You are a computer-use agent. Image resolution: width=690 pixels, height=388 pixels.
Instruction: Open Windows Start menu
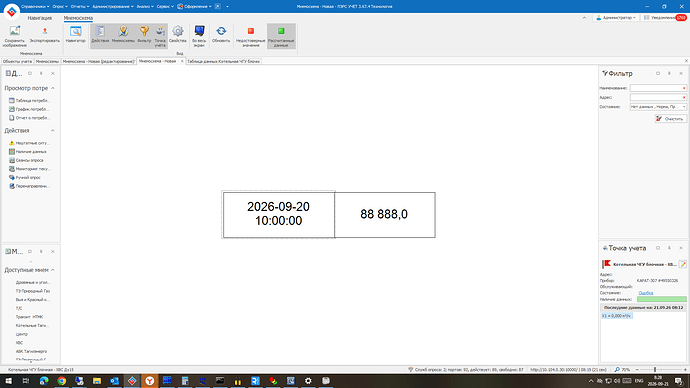click(8, 381)
